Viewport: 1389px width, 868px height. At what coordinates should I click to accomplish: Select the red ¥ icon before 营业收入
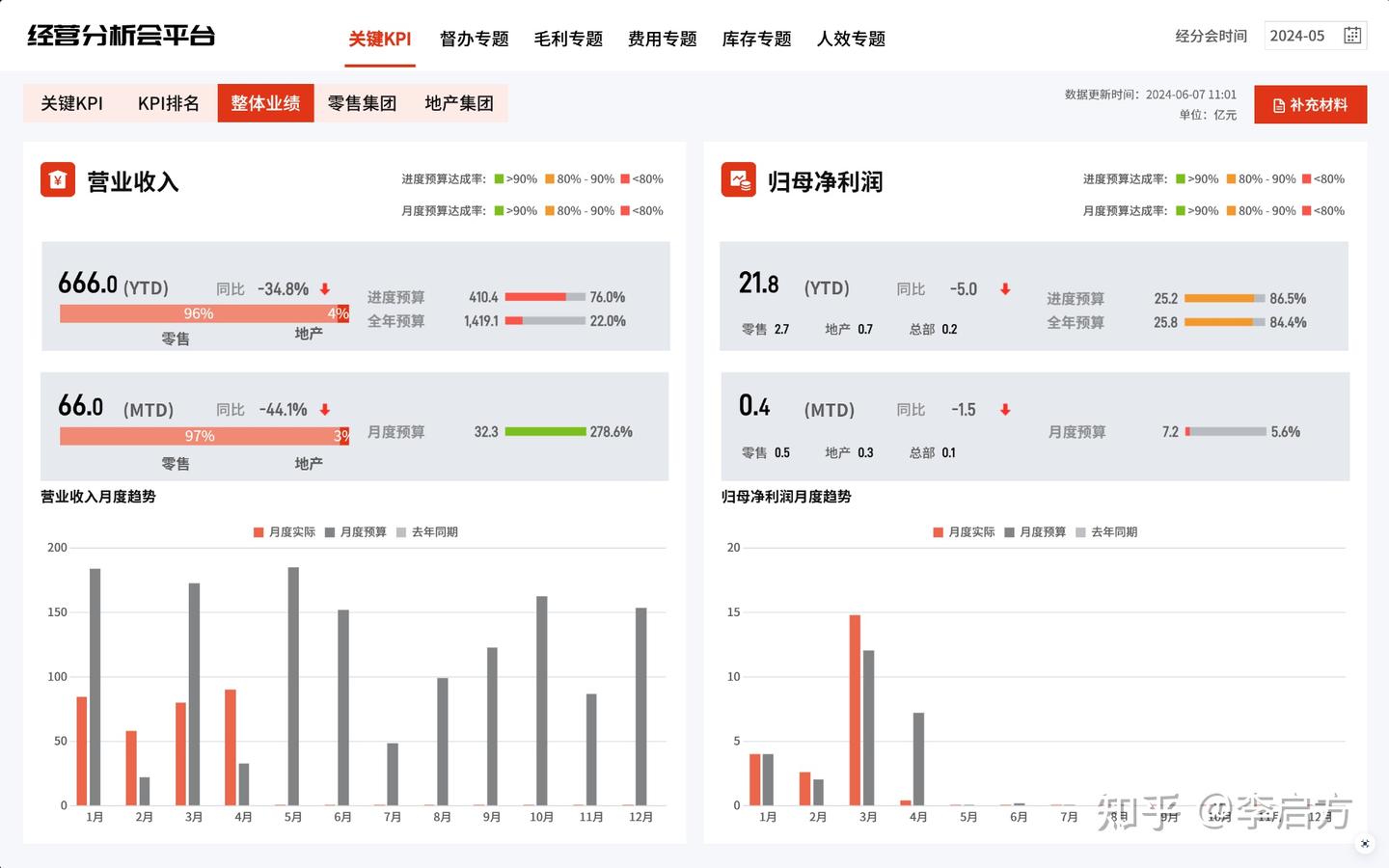pos(58,179)
